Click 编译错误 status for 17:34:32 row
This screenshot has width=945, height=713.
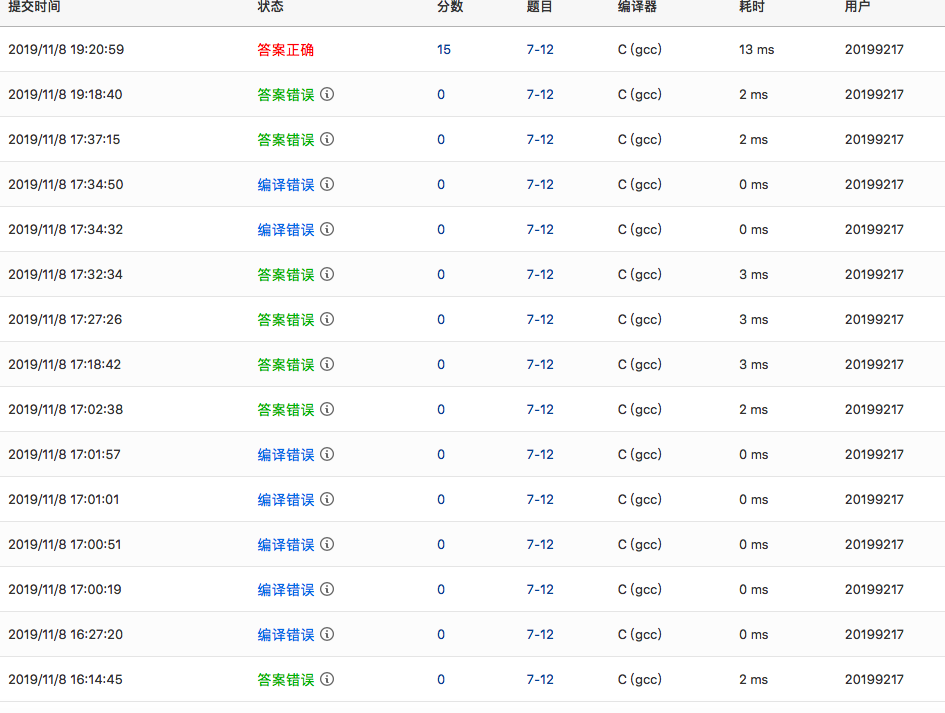click(x=286, y=230)
